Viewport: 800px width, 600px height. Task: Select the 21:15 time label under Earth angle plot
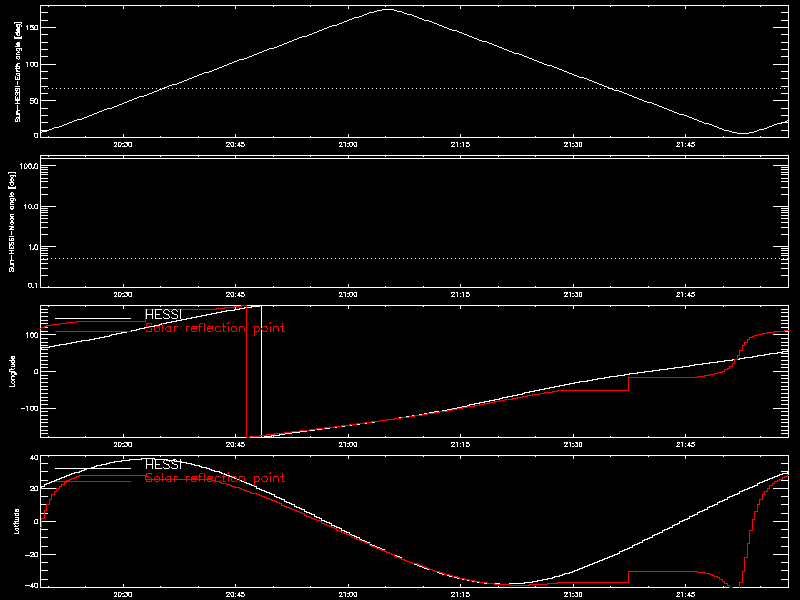coord(460,145)
